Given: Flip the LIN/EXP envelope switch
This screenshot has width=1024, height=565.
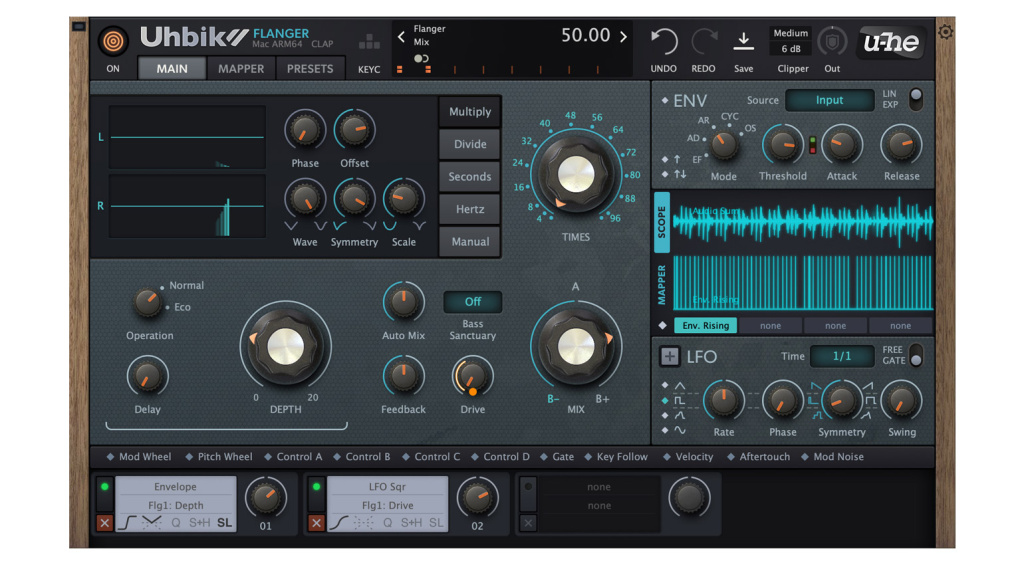Looking at the screenshot, I should (x=914, y=99).
